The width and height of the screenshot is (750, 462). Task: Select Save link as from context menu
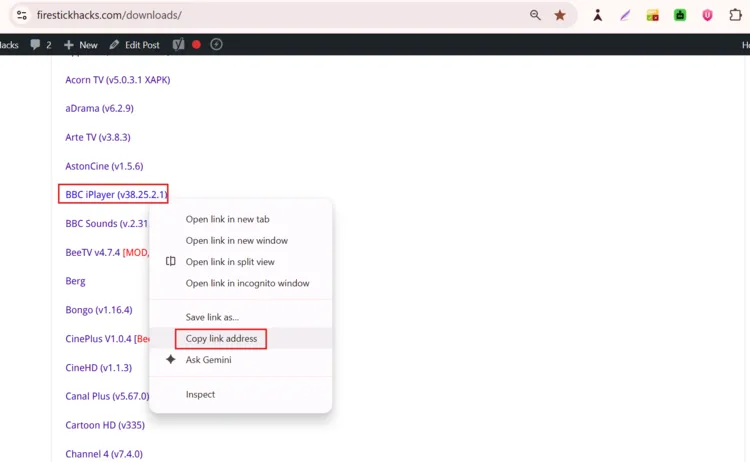(x=241, y=317)
